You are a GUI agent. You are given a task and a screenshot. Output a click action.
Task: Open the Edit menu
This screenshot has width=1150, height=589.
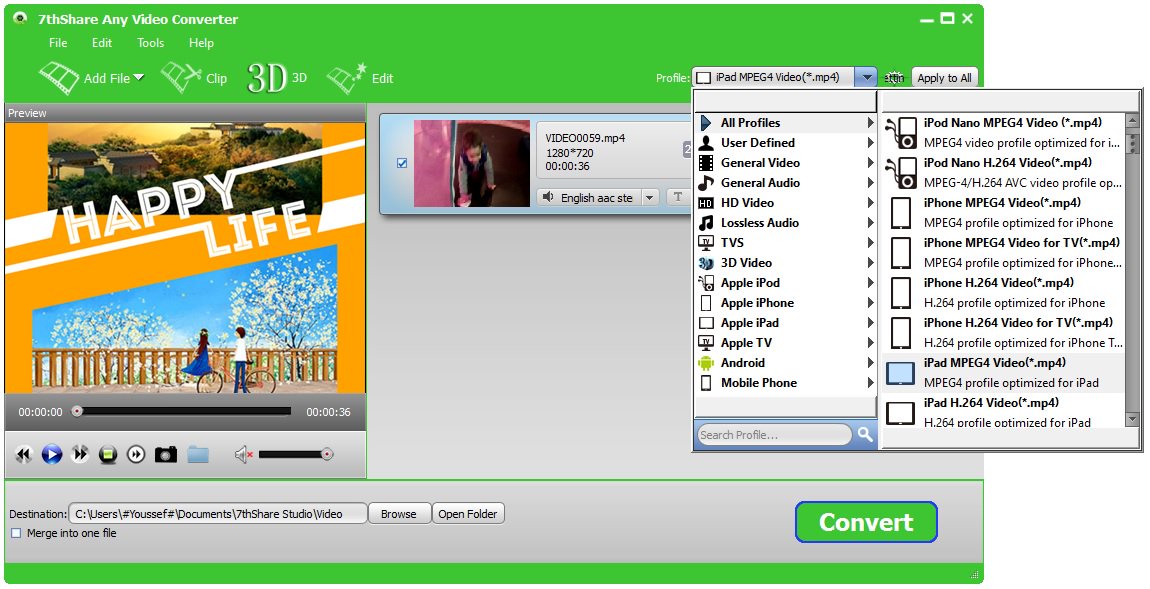(102, 43)
